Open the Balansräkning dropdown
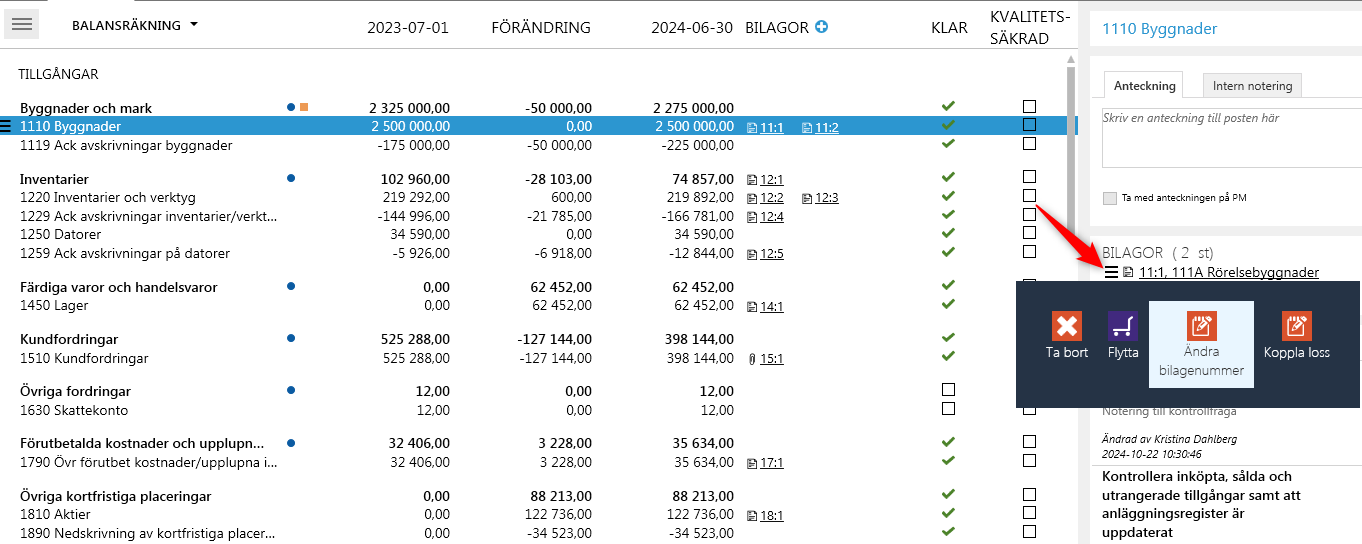The height and width of the screenshot is (544, 1362). 135,25
